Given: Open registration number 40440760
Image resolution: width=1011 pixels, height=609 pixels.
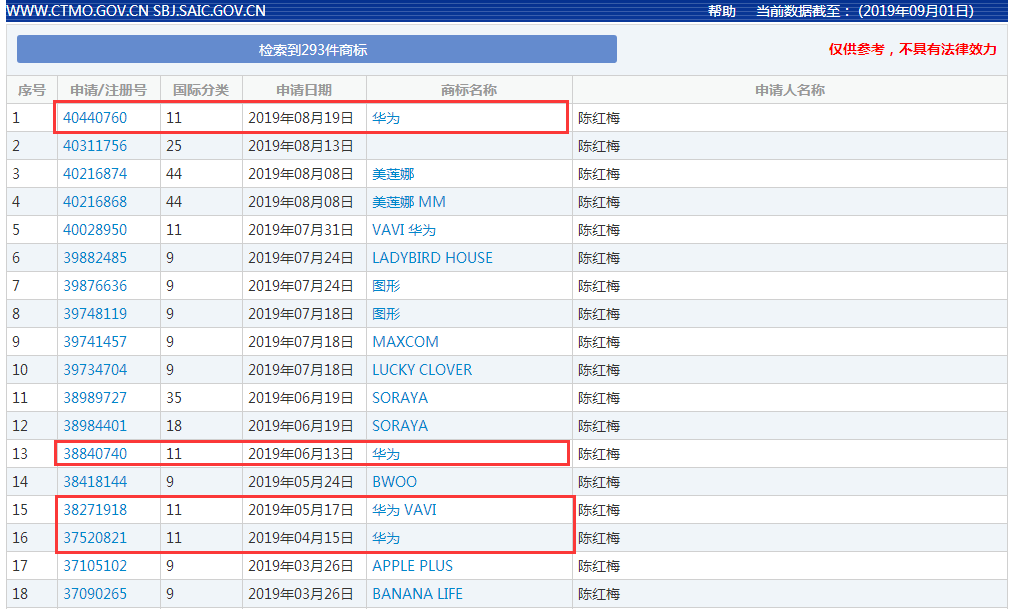Looking at the screenshot, I should [x=95, y=118].
